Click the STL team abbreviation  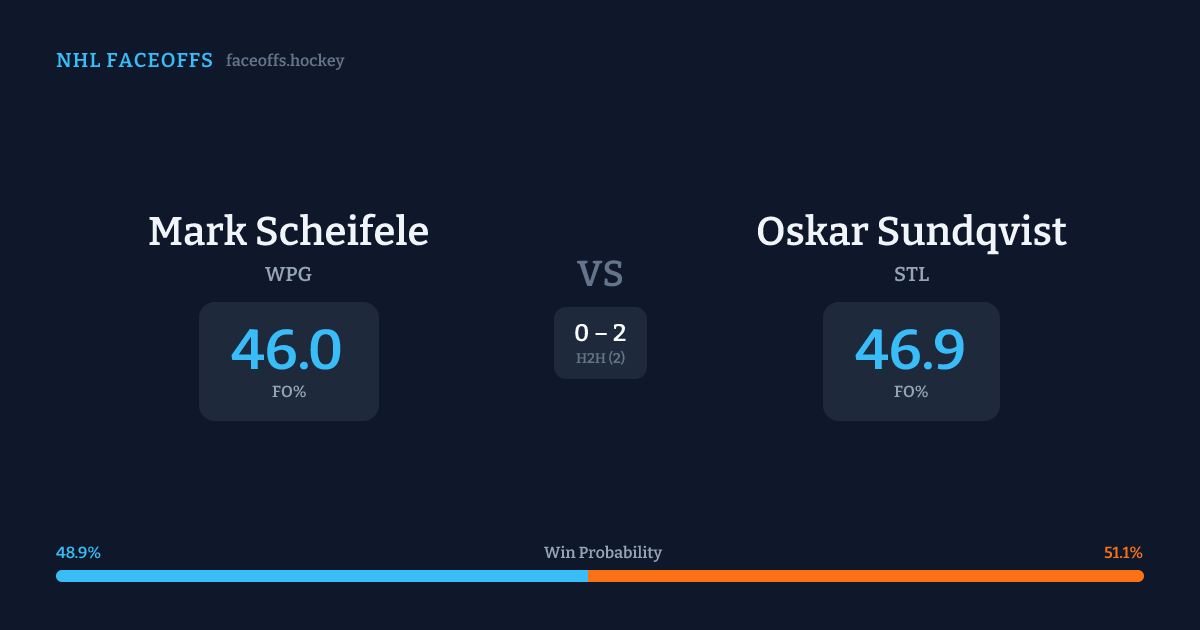911,274
